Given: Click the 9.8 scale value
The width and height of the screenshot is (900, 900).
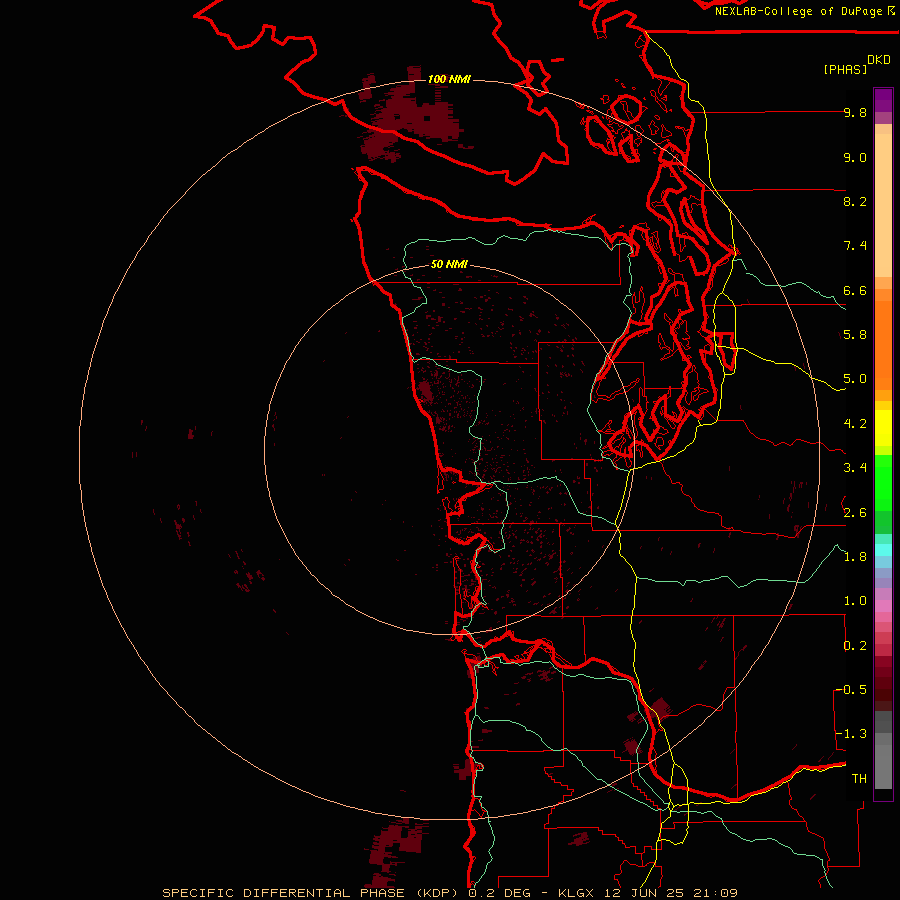Looking at the screenshot, I should click(855, 112).
